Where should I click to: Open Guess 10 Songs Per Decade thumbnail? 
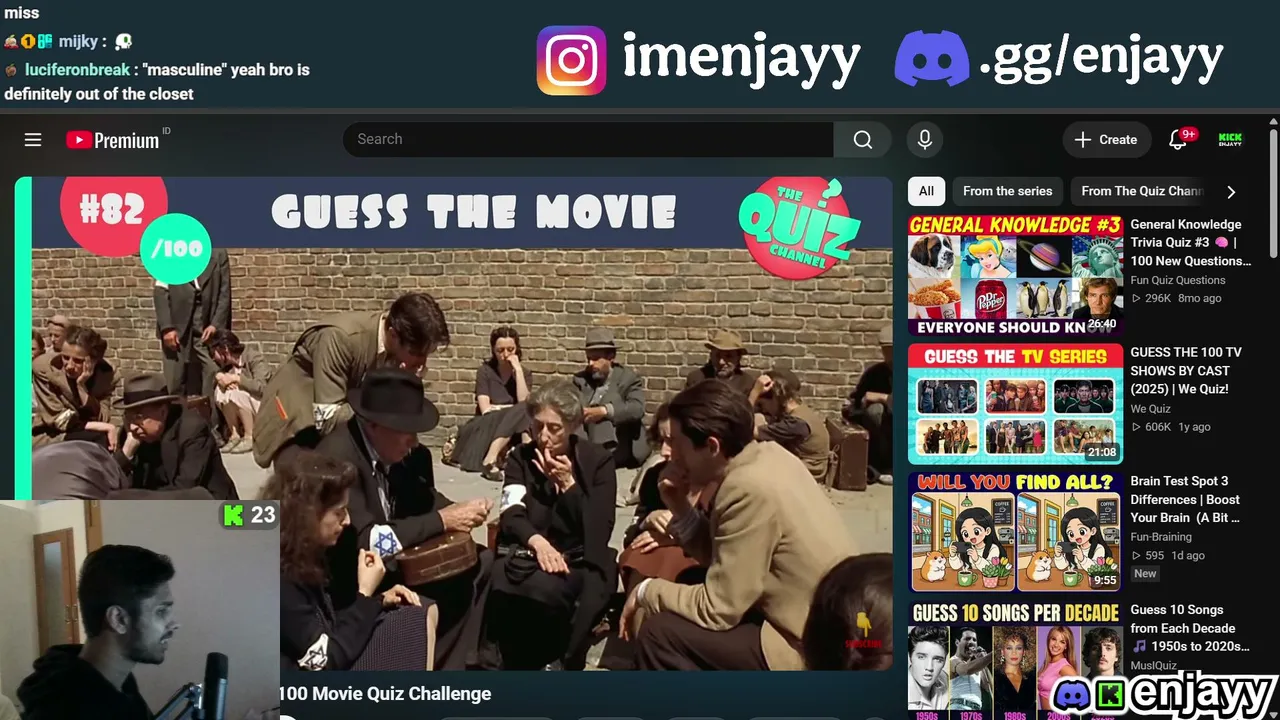(1015, 660)
